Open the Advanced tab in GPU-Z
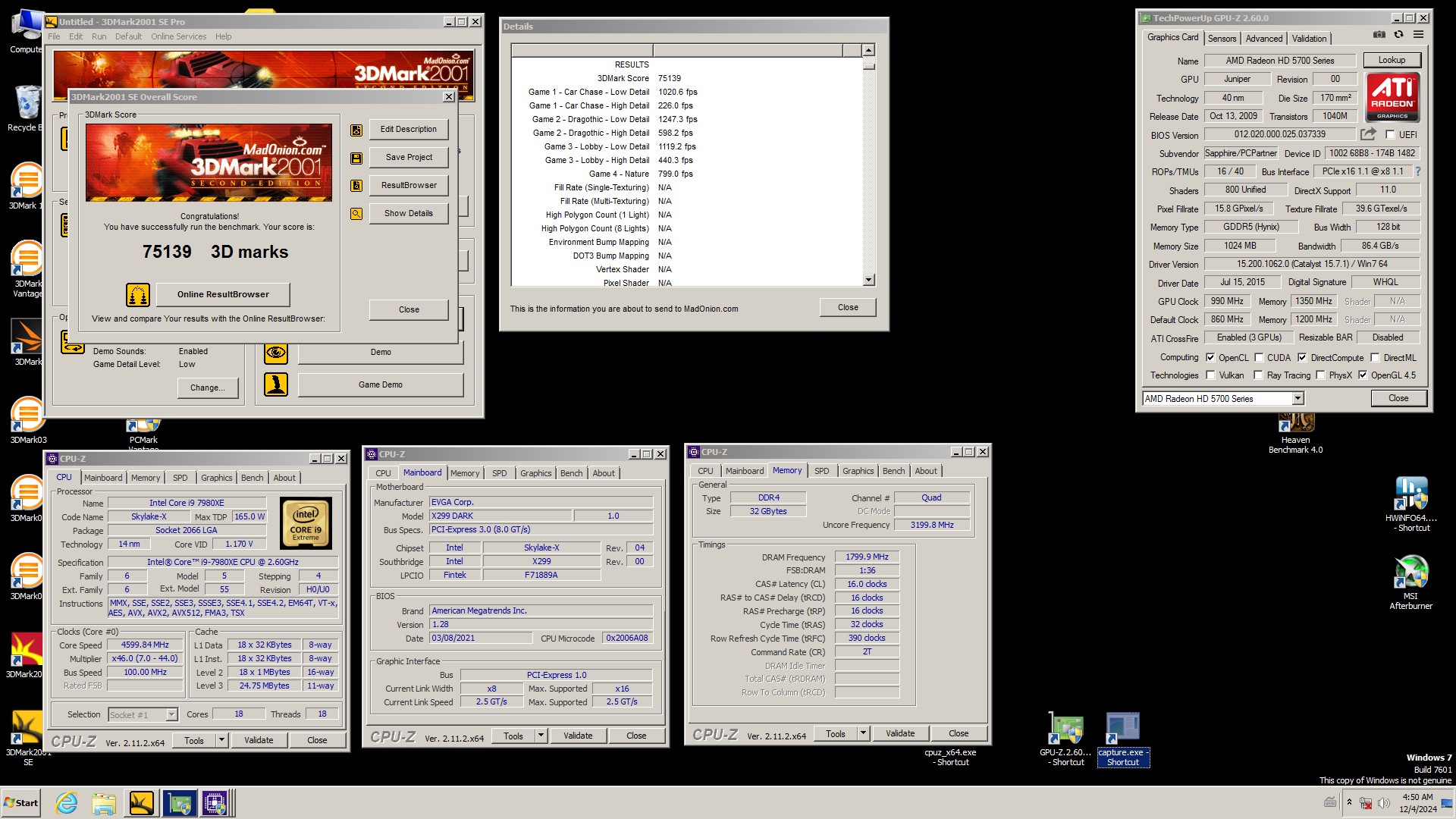Screen dimensions: 1456x819 coord(1264,38)
